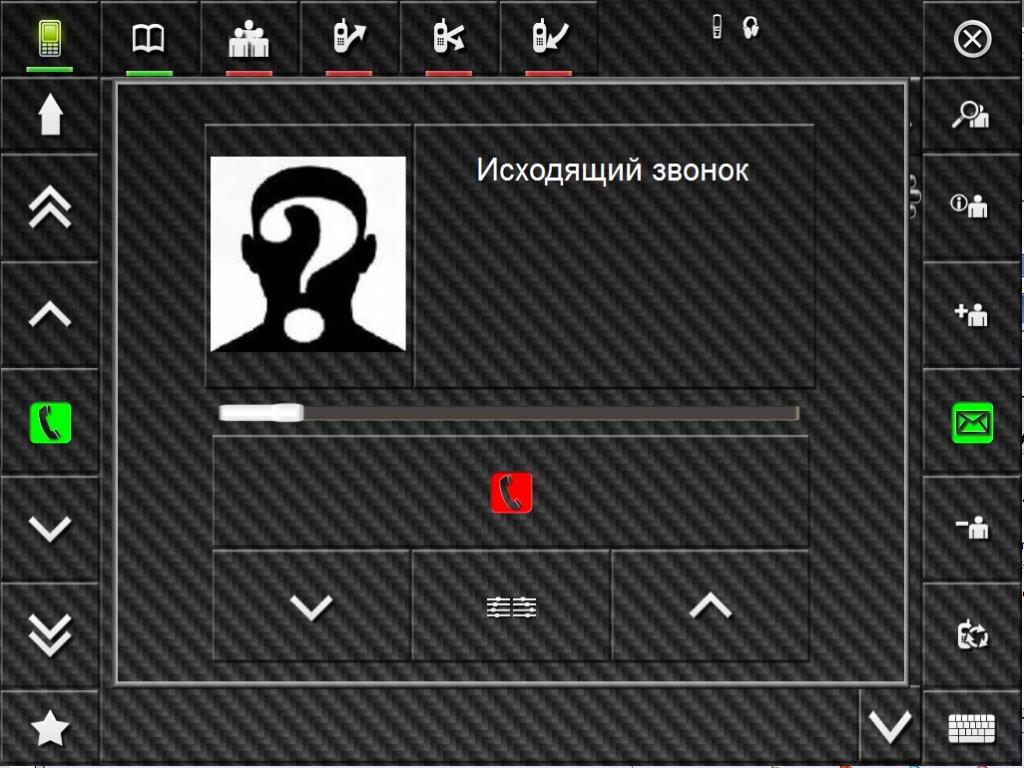Viewport: 1024px width, 768px height.
Task: Open the green envelope messages icon
Action: [972, 423]
